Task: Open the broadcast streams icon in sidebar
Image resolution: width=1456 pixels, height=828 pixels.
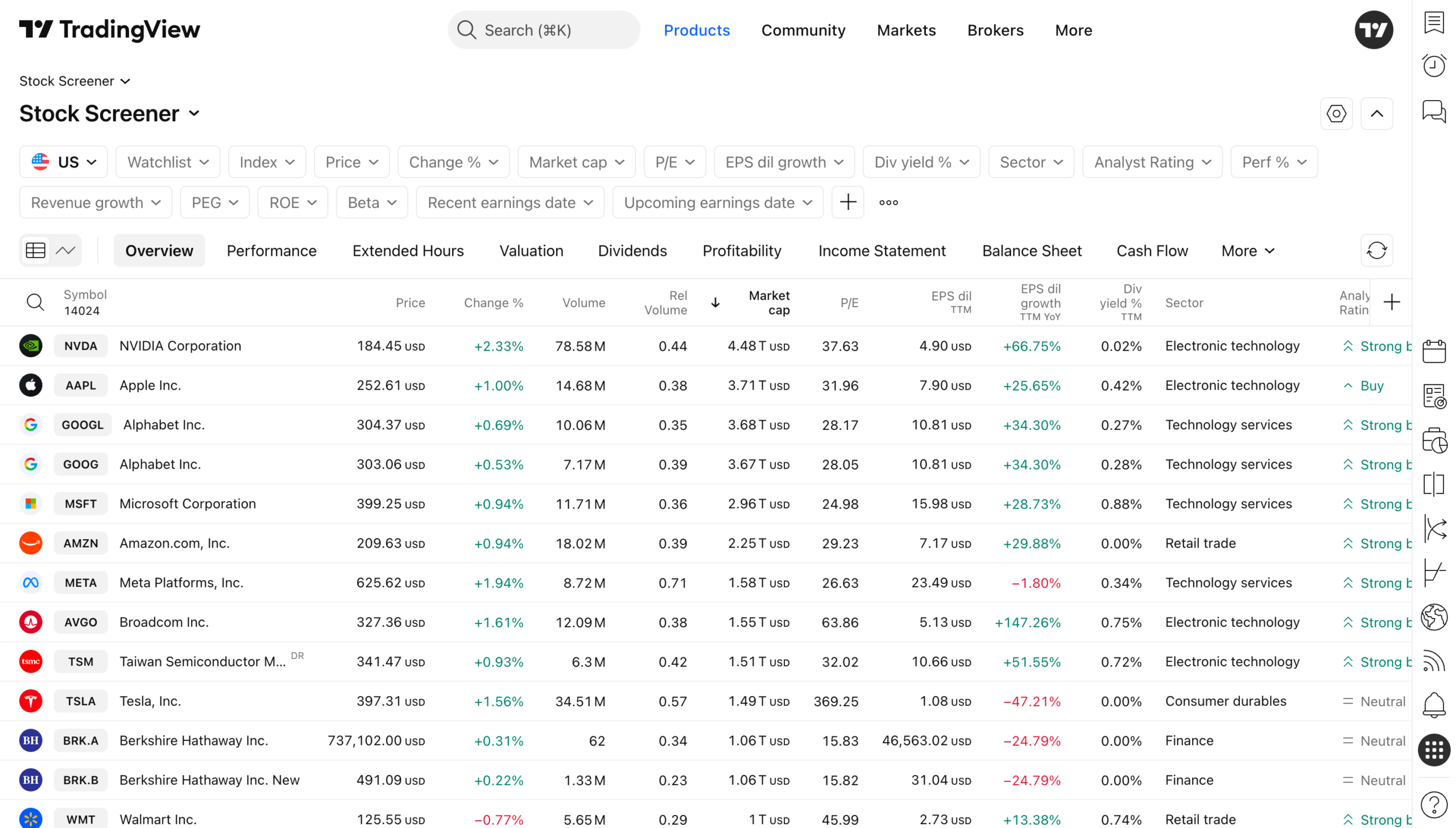Action: [x=1434, y=661]
